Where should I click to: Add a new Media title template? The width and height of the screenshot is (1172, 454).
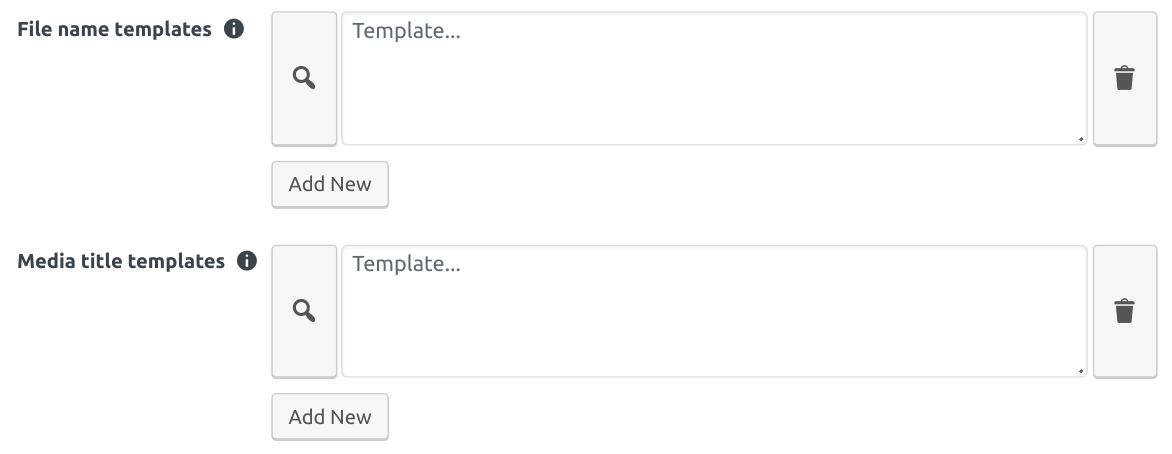[x=330, y=417]
